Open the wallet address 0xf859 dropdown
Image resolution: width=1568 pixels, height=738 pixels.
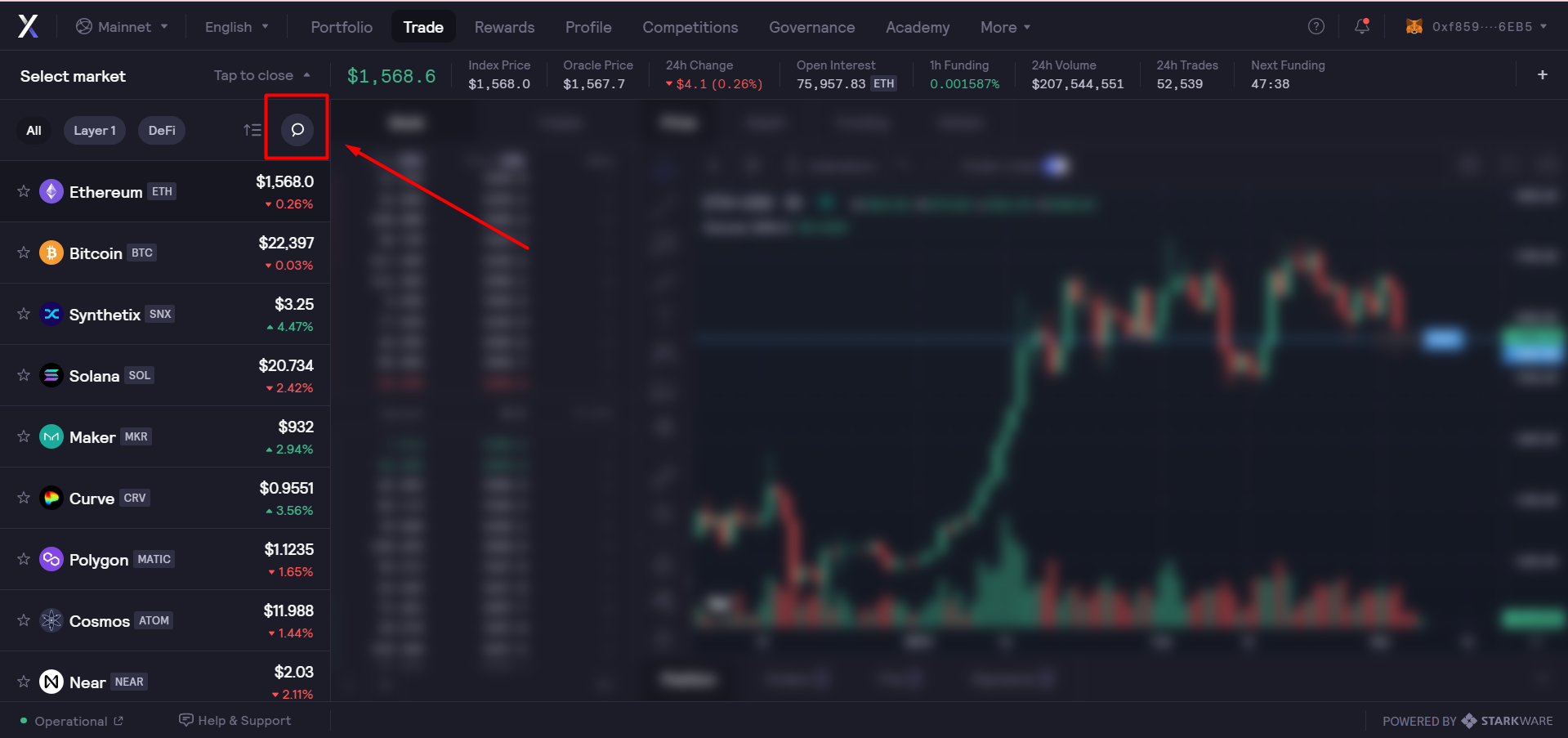pos(1477,27)
